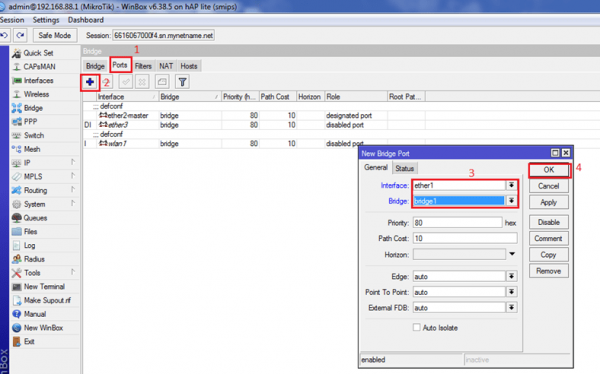Screen dimensions: 600x374
Task: Click the undo arrow icon
Action: [x=4, y=35]
